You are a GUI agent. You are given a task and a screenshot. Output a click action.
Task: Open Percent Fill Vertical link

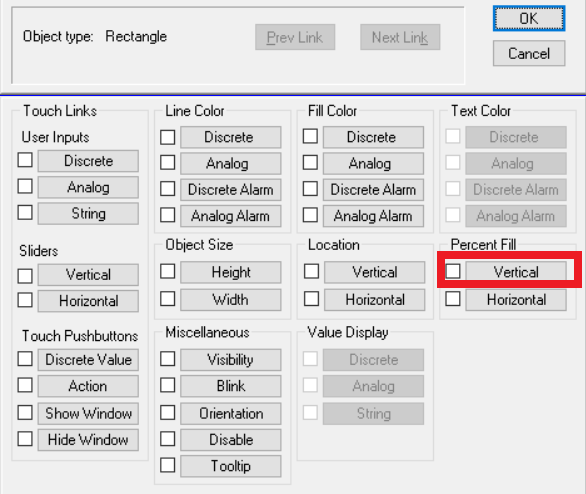(x=516, y=272)
